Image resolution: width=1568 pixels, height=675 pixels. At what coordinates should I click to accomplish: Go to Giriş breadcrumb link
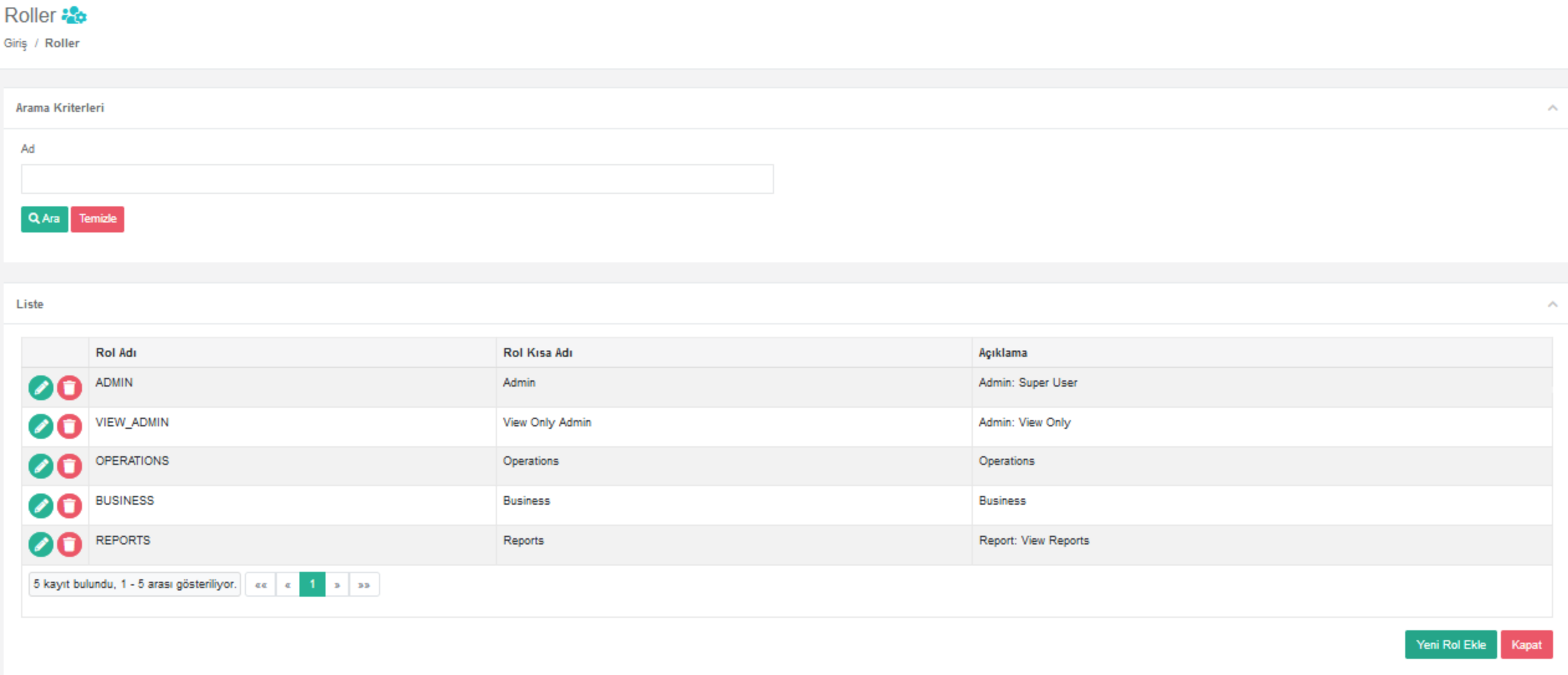(x=16, y=44)
